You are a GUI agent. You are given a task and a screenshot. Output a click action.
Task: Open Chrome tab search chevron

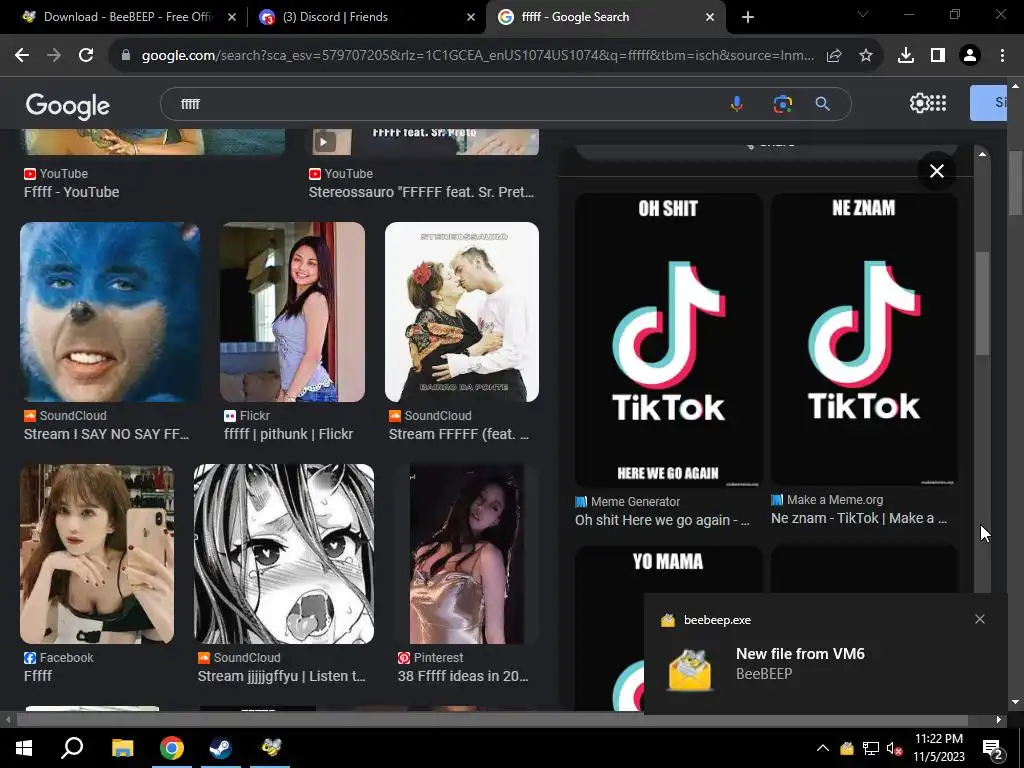pyautogui.click(x=863, y=14)
